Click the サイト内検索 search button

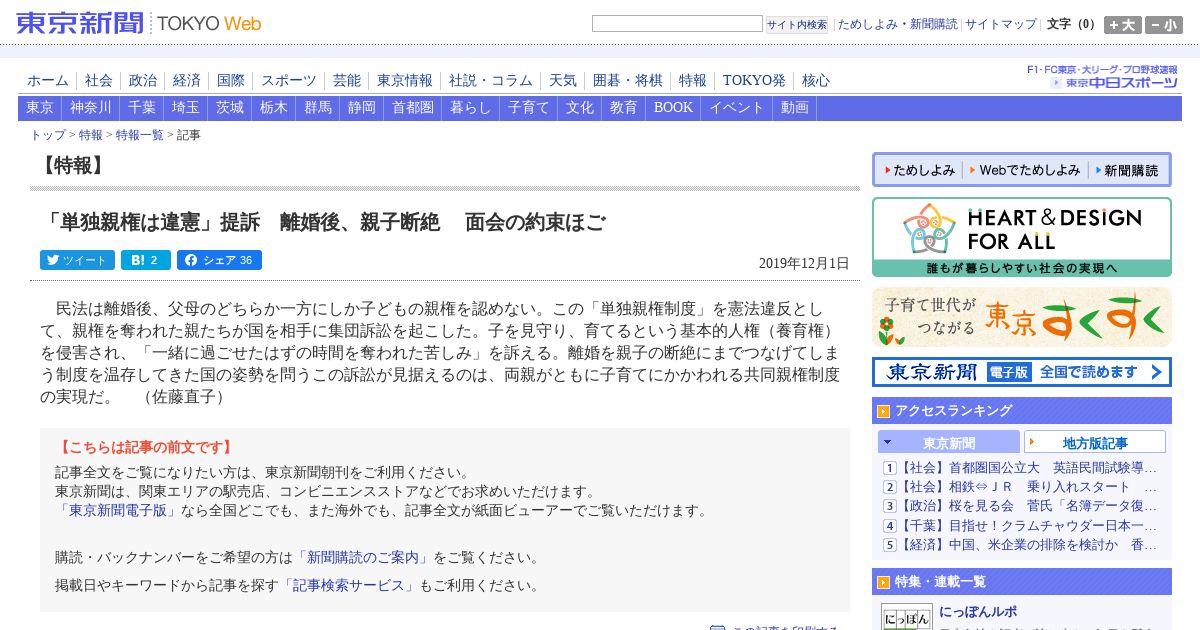(797, 25)
